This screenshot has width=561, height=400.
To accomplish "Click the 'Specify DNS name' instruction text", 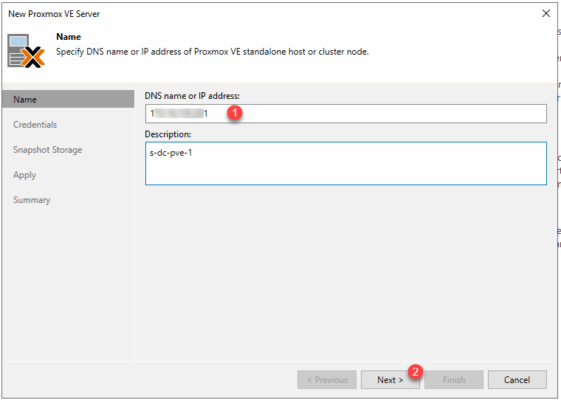I will point(212,52).
